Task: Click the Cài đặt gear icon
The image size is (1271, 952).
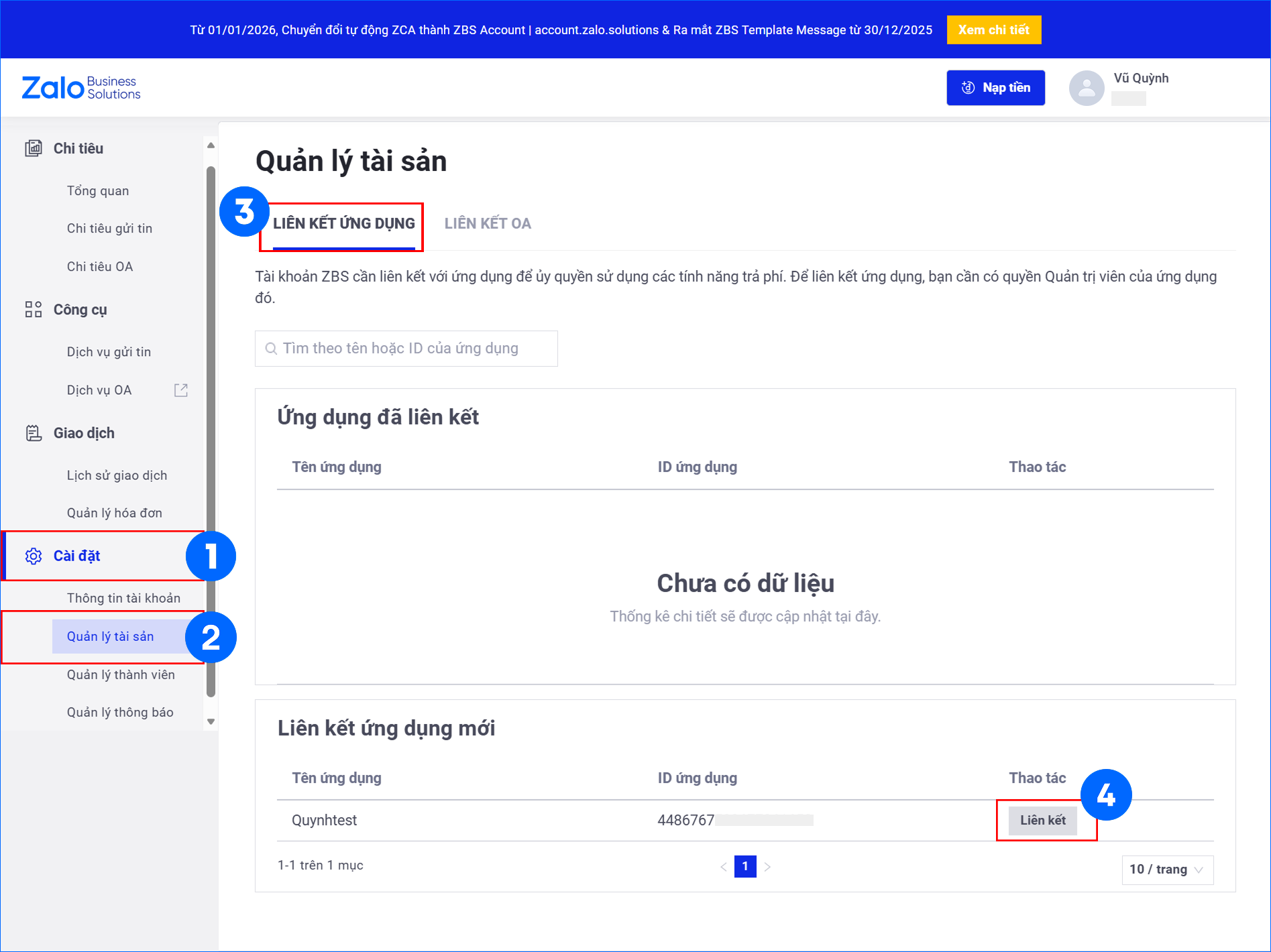Action: tap(33, 556)
